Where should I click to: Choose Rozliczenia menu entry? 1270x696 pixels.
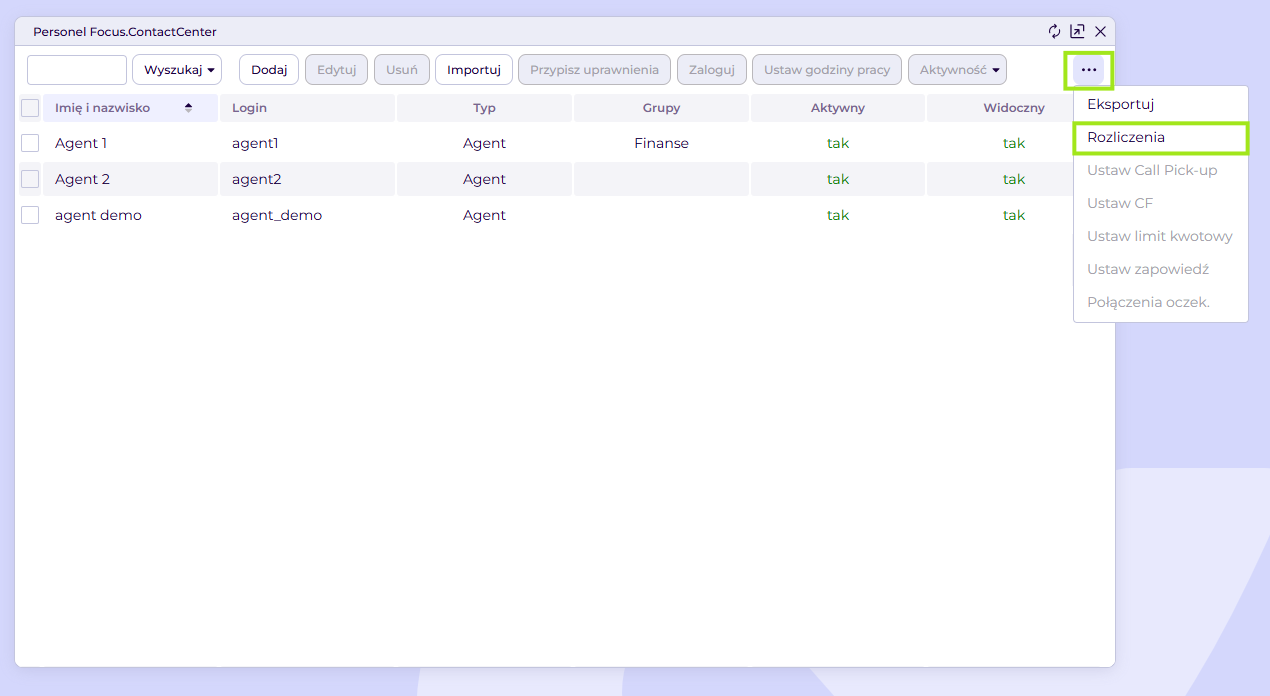1160,137
